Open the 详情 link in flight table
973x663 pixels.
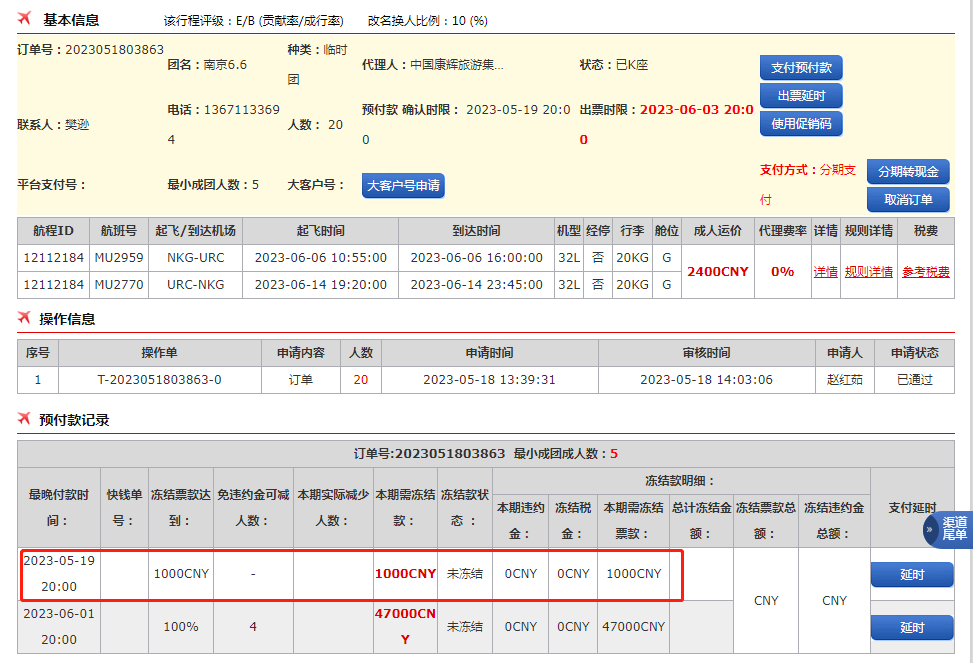825,271
